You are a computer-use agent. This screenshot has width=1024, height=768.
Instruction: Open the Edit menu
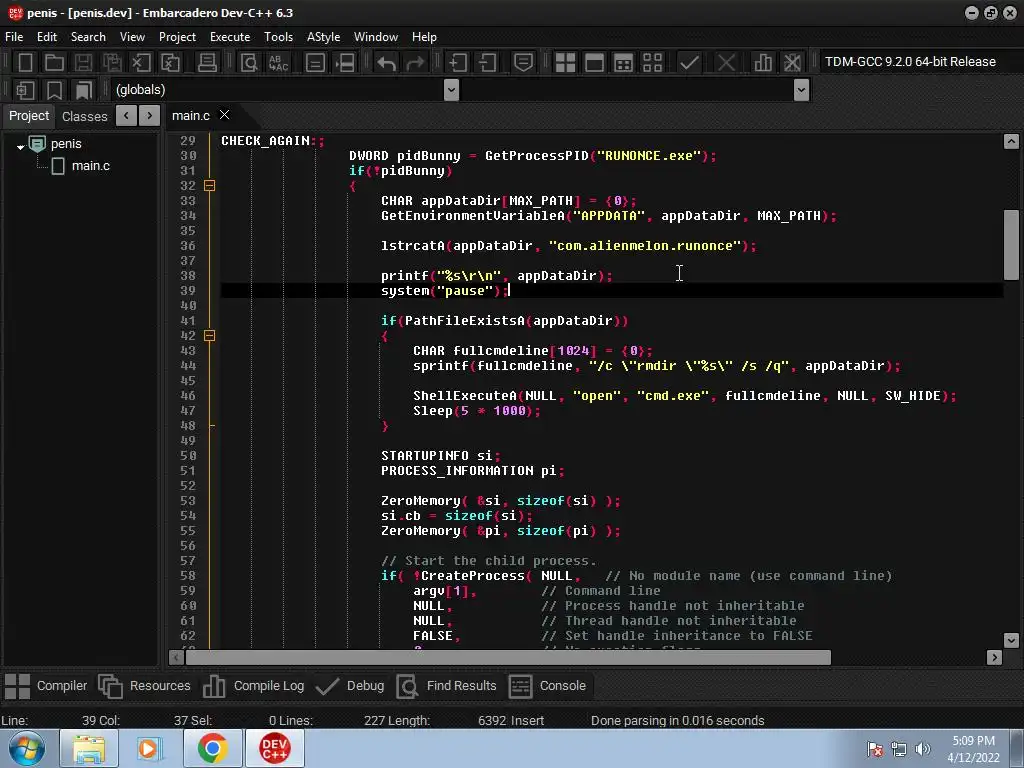pos(47,37)
